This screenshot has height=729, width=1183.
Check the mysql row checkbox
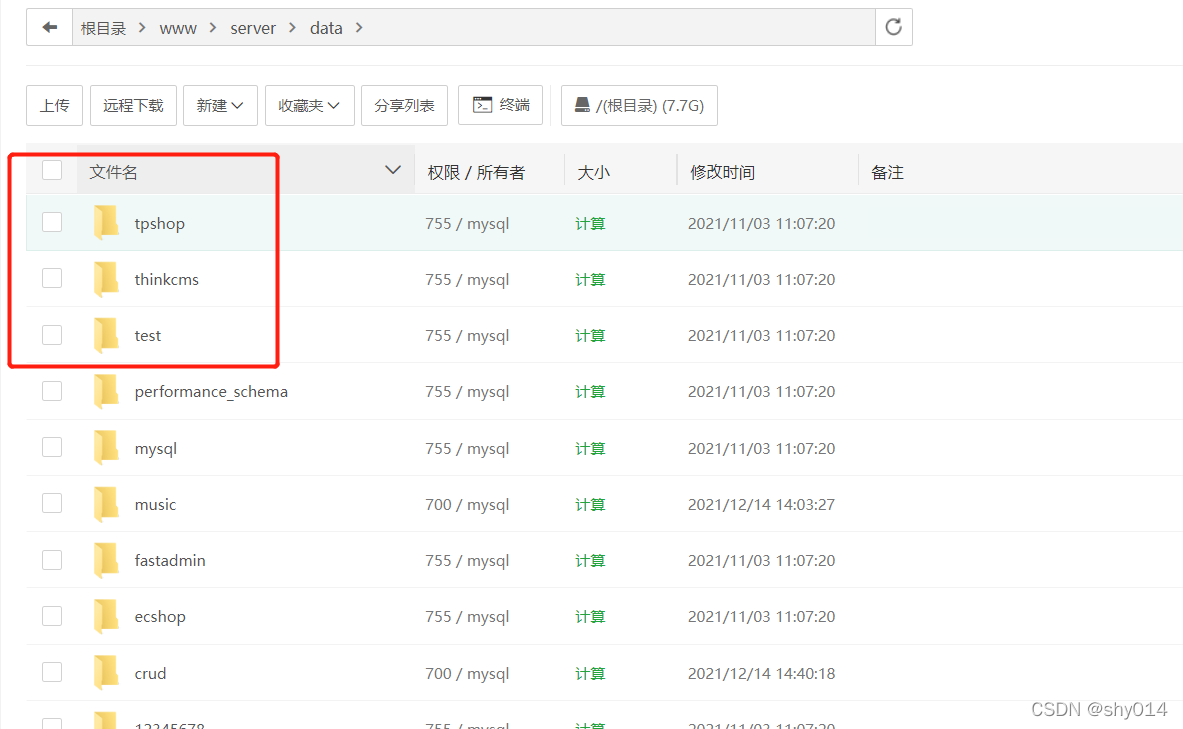[52, 448]
